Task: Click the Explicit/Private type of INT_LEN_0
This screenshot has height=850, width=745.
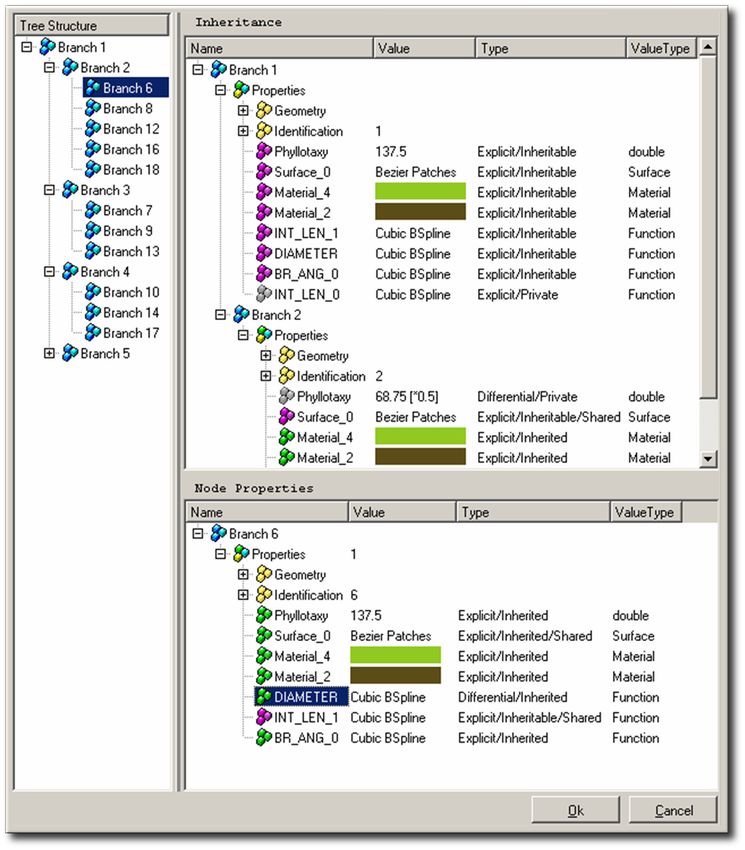Action: (517, 294)
